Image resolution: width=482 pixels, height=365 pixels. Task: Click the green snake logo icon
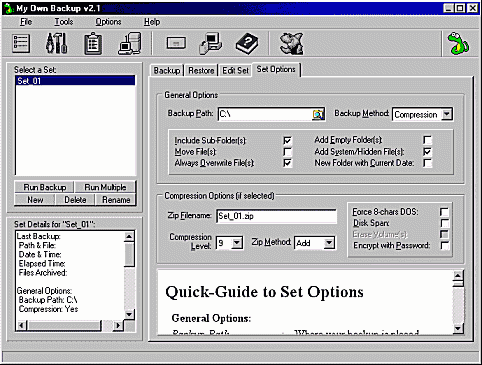(x=459, y=43)
